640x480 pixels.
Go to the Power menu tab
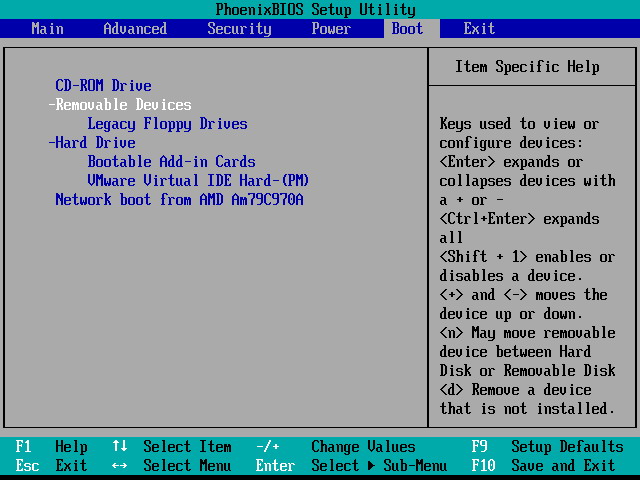tap(331, 29)
